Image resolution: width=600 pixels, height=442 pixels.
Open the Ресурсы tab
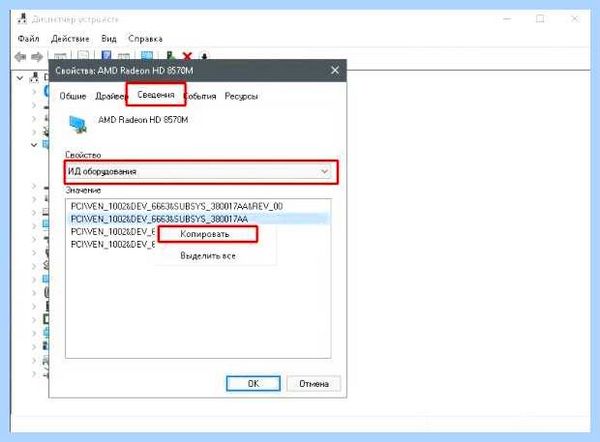[241, 96]
